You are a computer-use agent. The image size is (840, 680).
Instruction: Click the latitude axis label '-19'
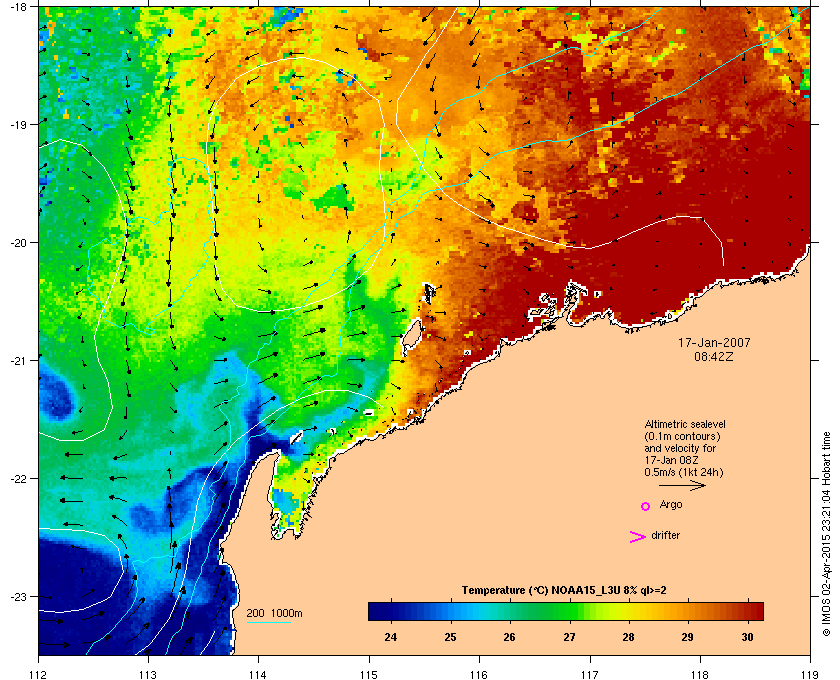click(18, 124)
